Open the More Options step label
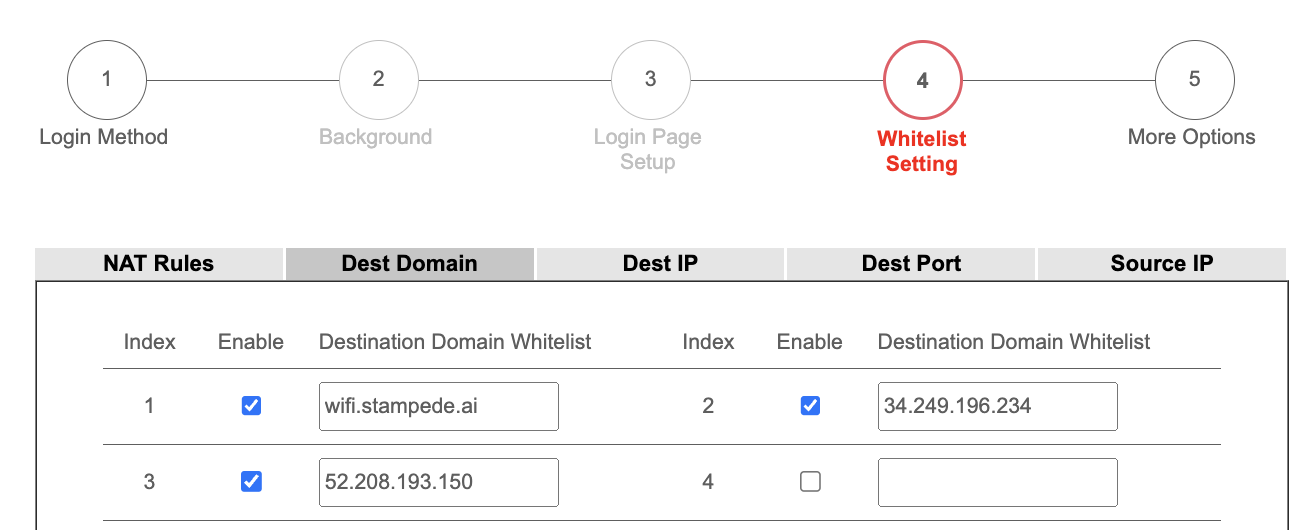The image size is (1314, 530). tap(1191, 137)
